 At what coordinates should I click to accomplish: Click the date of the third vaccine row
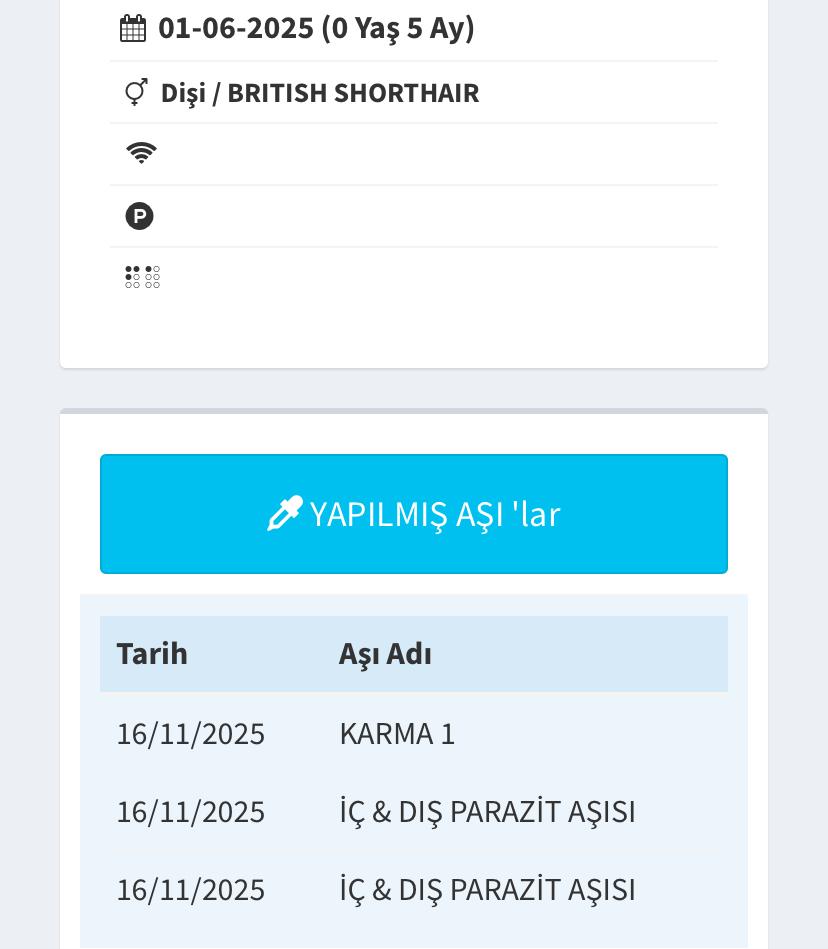(x=190, y=890)
